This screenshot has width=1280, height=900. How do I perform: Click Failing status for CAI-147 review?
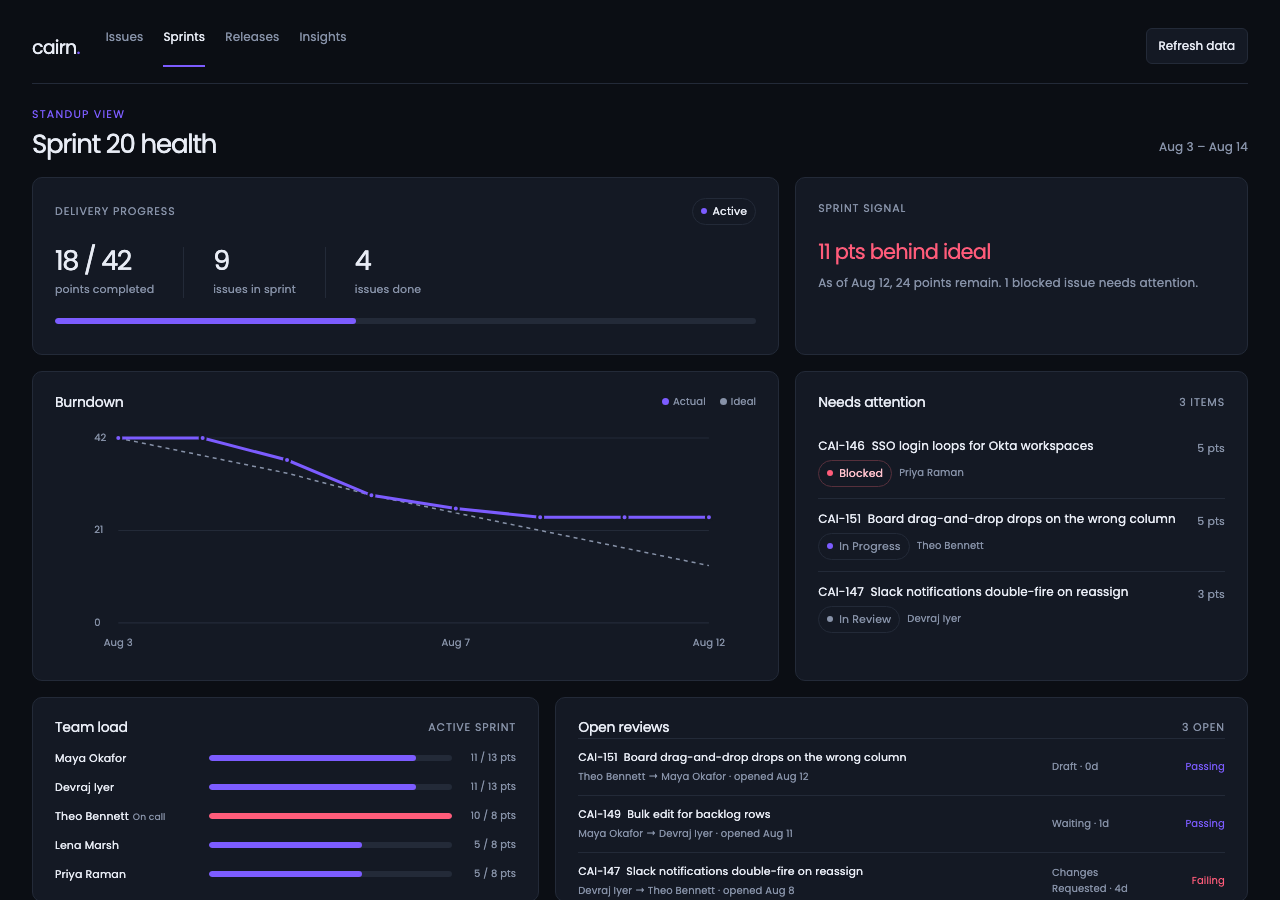(1208, 881)
